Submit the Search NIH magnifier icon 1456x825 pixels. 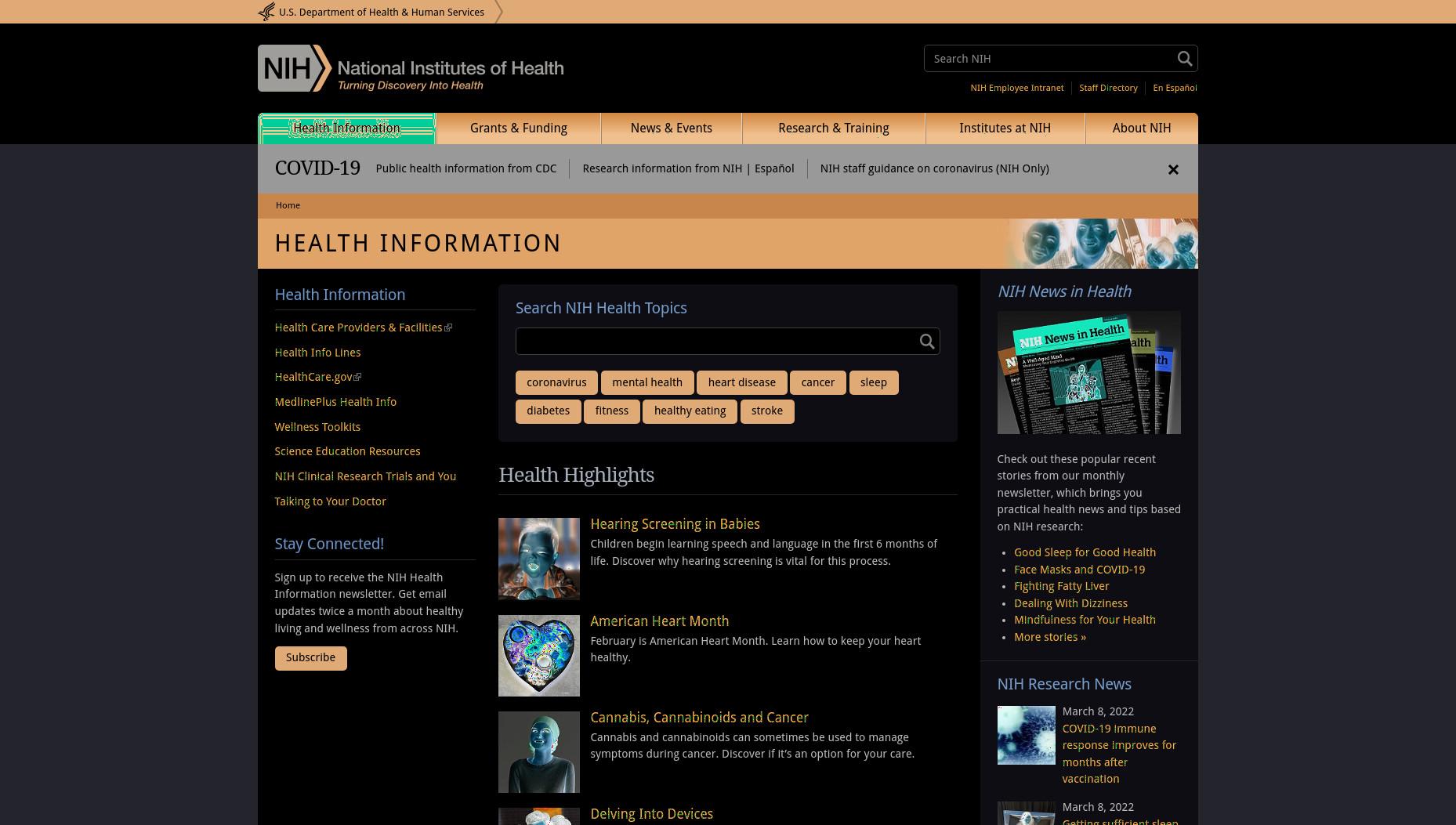click(x=1185, y=59)
